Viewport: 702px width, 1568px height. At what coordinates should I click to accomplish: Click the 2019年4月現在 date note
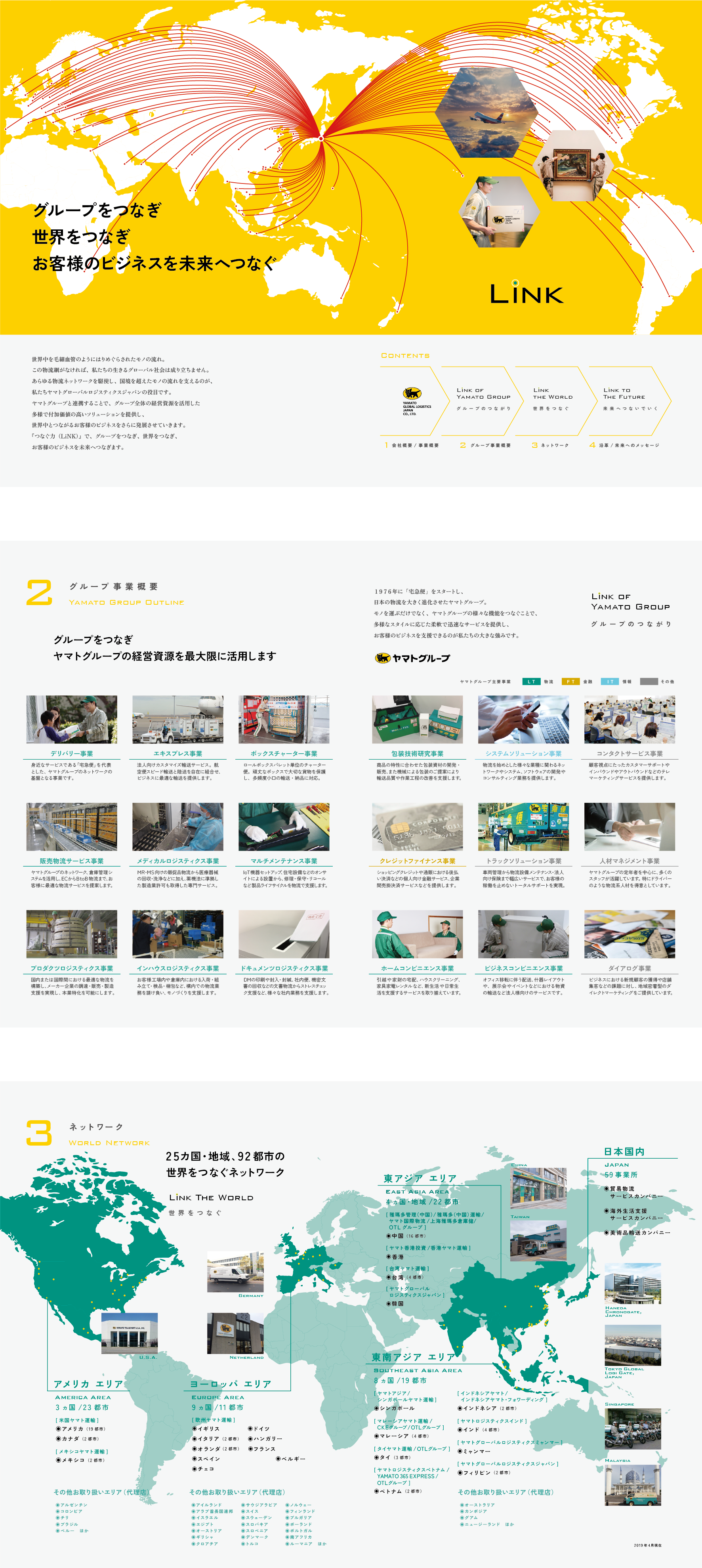pyautogui.click(x=648, y=1545)
